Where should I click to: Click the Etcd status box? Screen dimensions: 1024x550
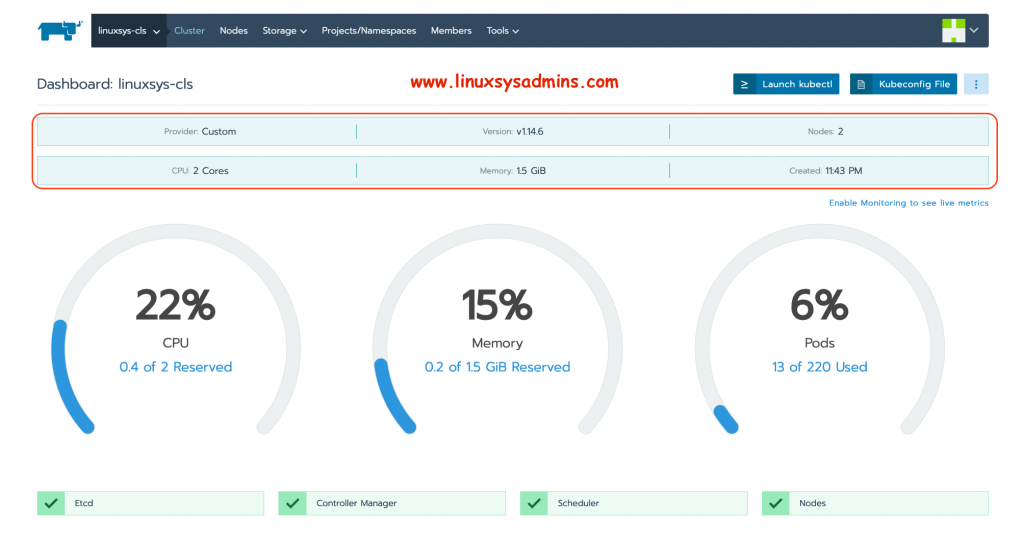click(x=150, y=503)
